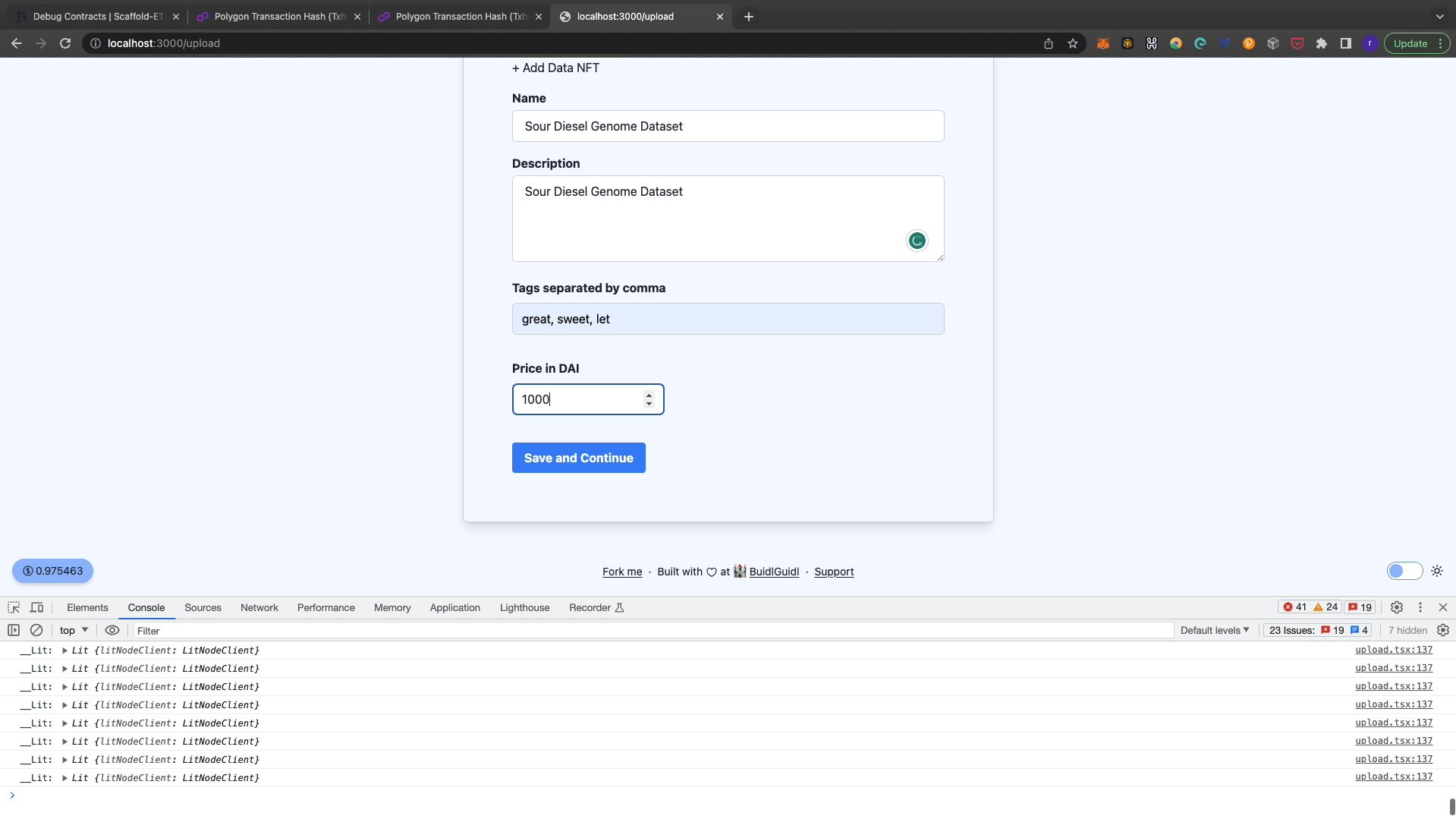Click into the Name input field

728,126
